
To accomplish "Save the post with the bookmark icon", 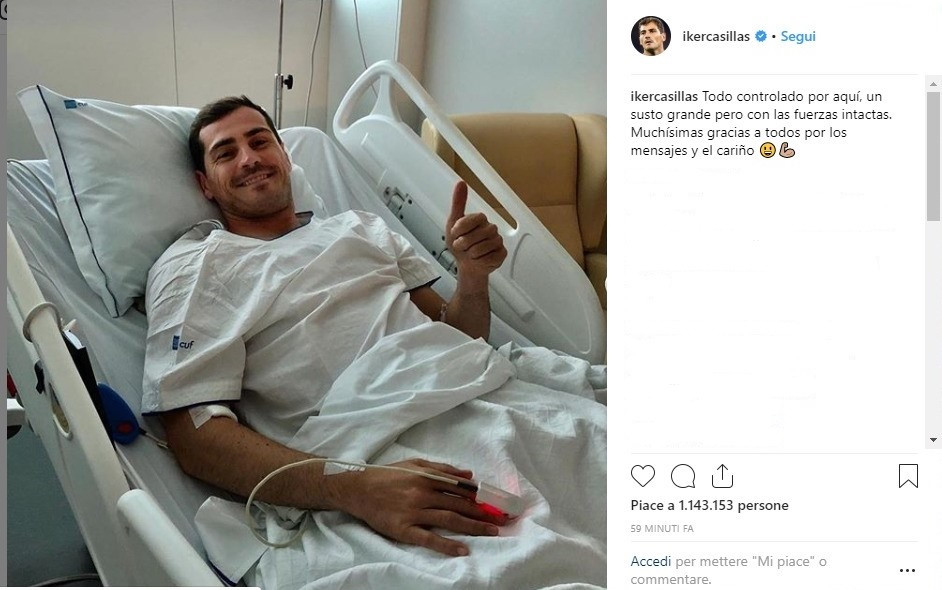I will tap(908, 476).
